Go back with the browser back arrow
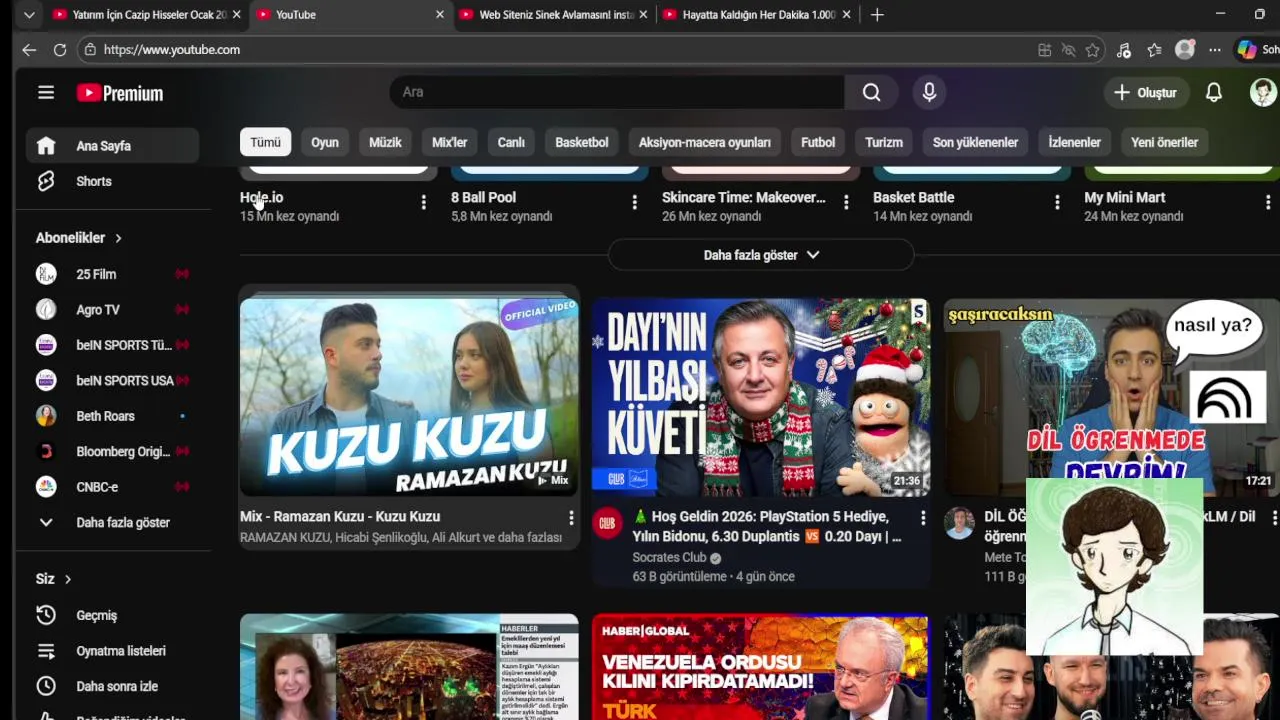The height and width of the screenshot is (720, 1280). (x=29, y=50)
